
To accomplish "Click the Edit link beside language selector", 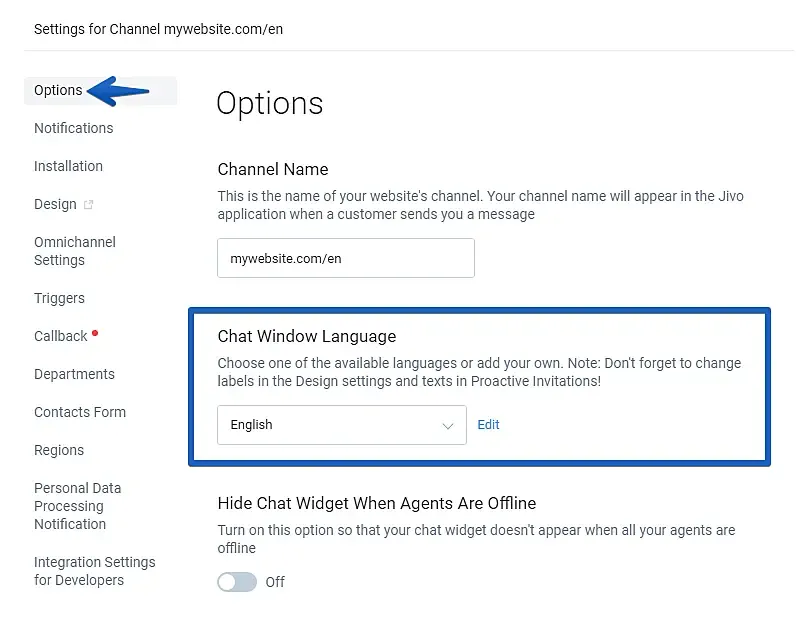I will (x=488, y=425).
